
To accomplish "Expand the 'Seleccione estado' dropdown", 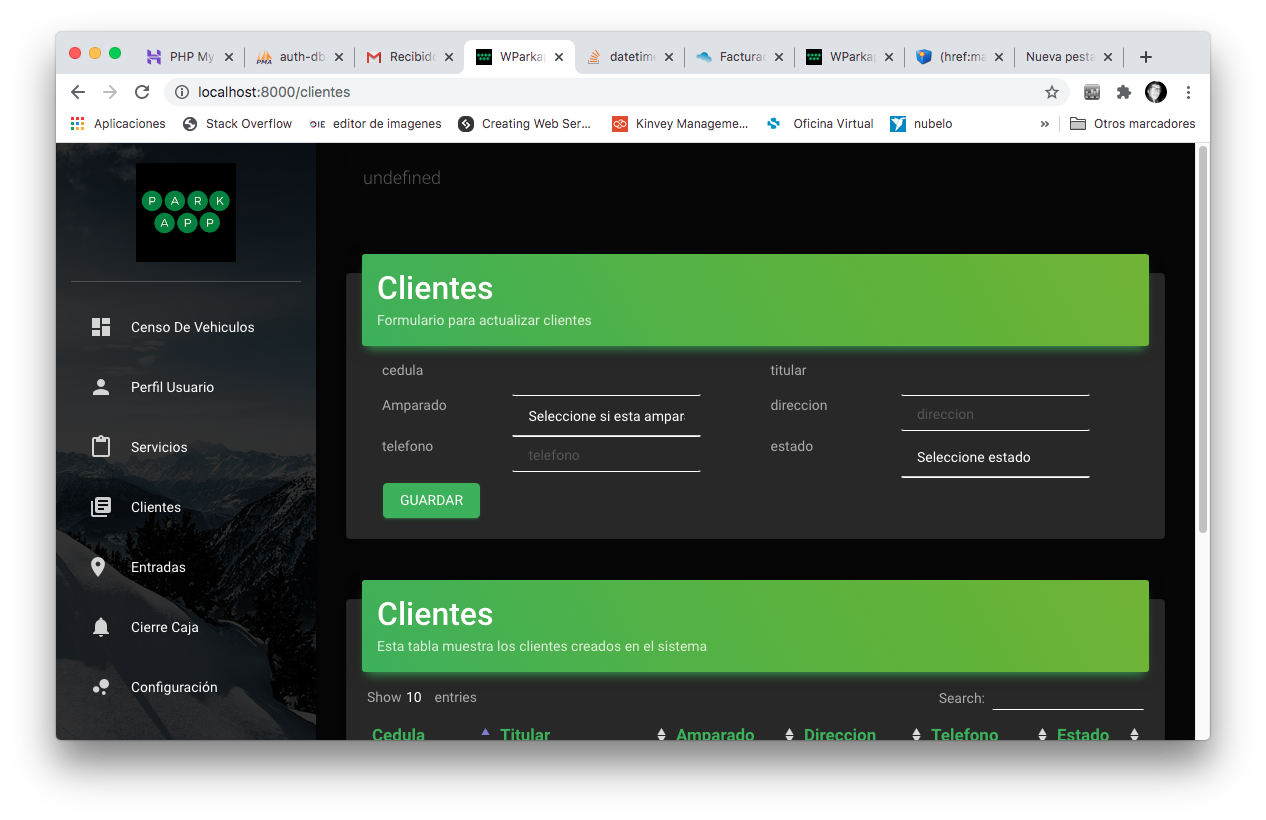I will point(995,457).
